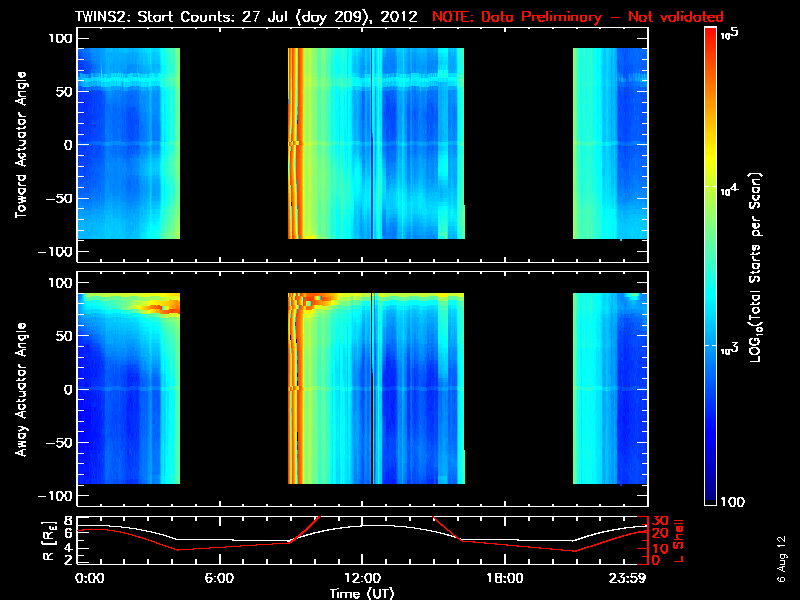Click the 'Toward Actuator Angle' axis label
Image resolution: width=800 pixels, height=600 pixels.
(21, 144)
